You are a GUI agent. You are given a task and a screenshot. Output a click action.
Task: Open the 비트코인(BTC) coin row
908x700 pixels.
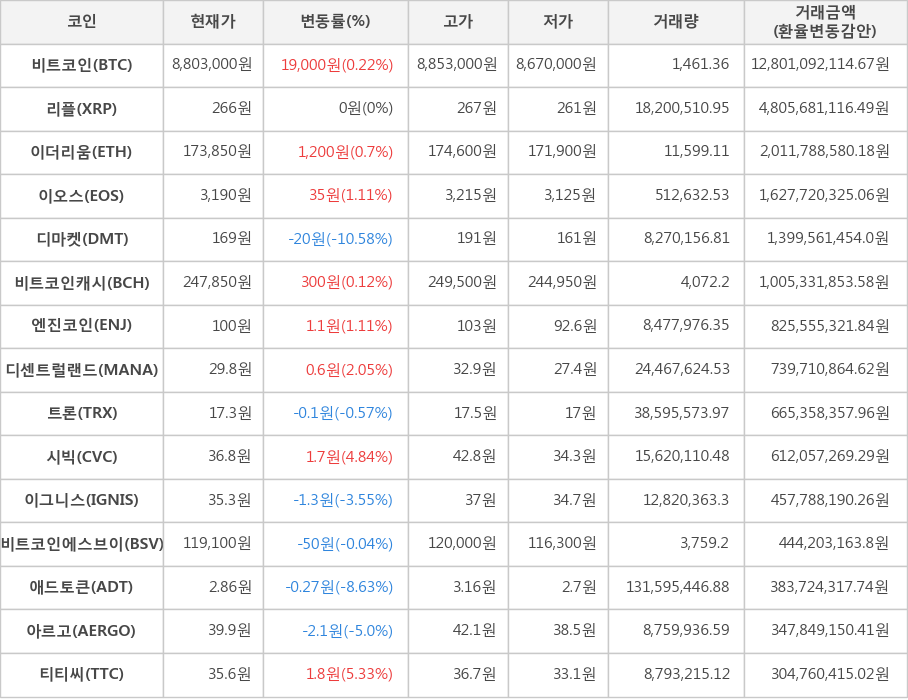pos(82,65)
